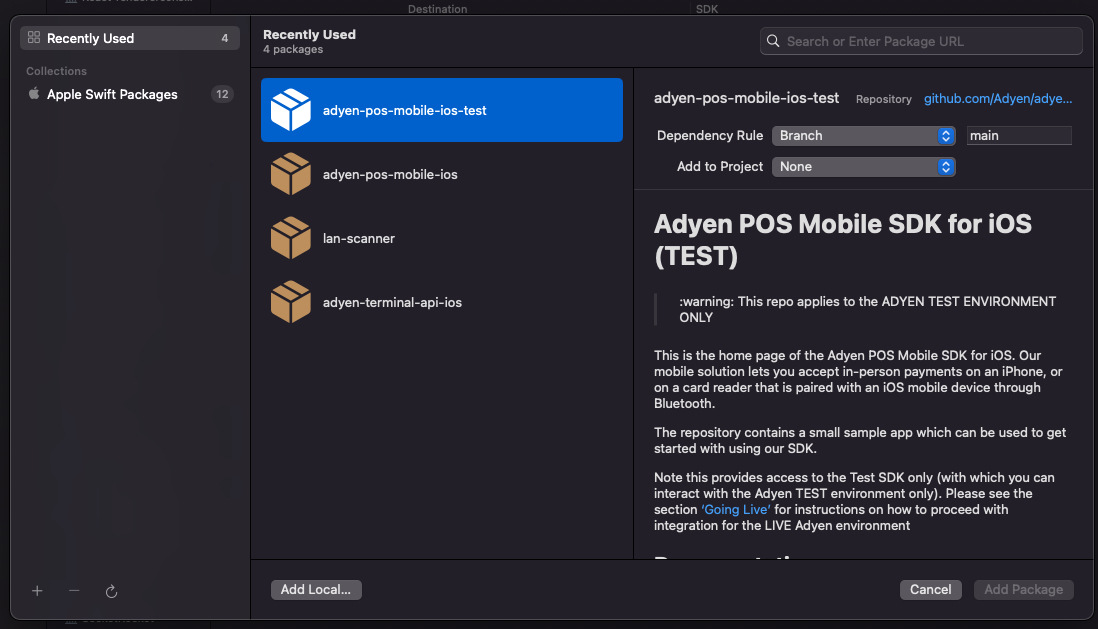
Task: Remove collection with the minus icon
Action: 74,591
